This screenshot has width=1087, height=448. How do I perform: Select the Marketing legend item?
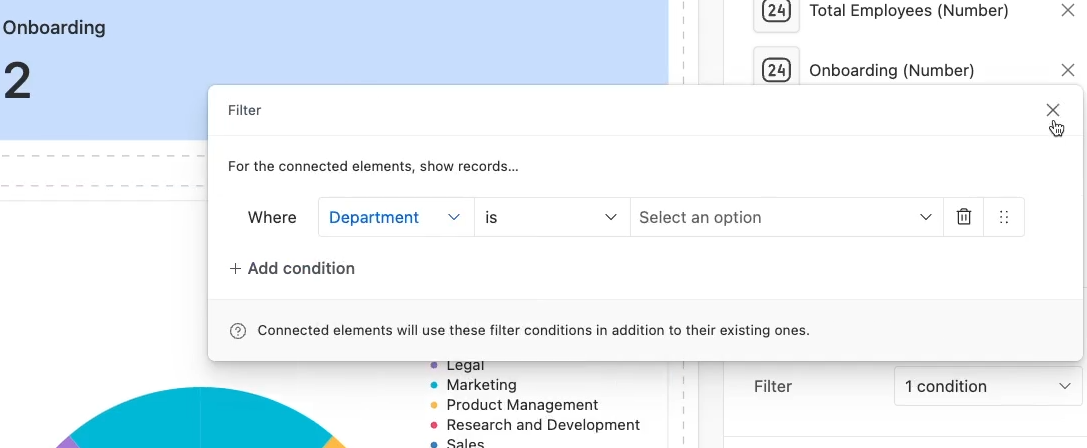click(x=473, y=385)
